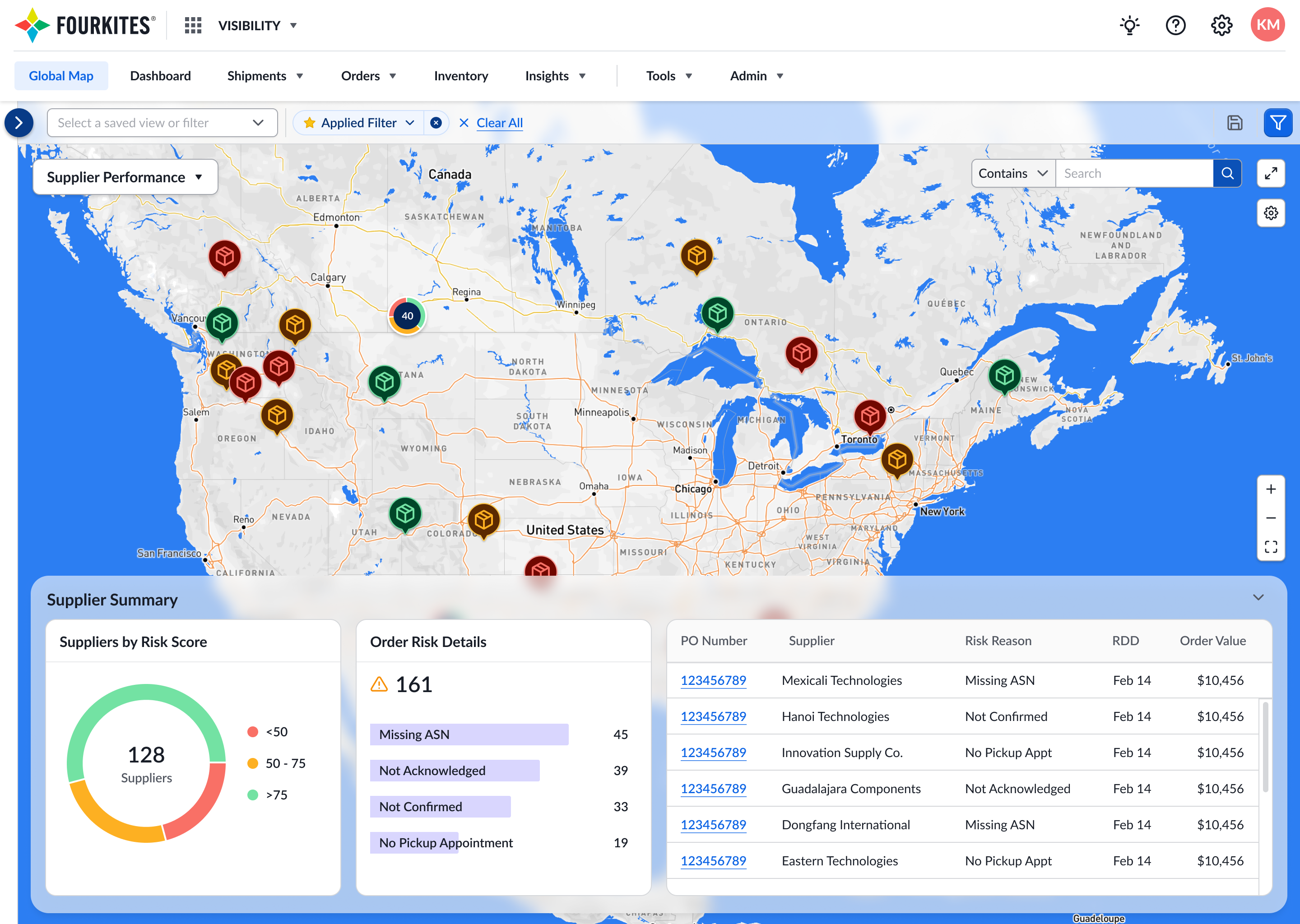
Task: Open PO link for Dongfang International
Action: click(713, 825)
